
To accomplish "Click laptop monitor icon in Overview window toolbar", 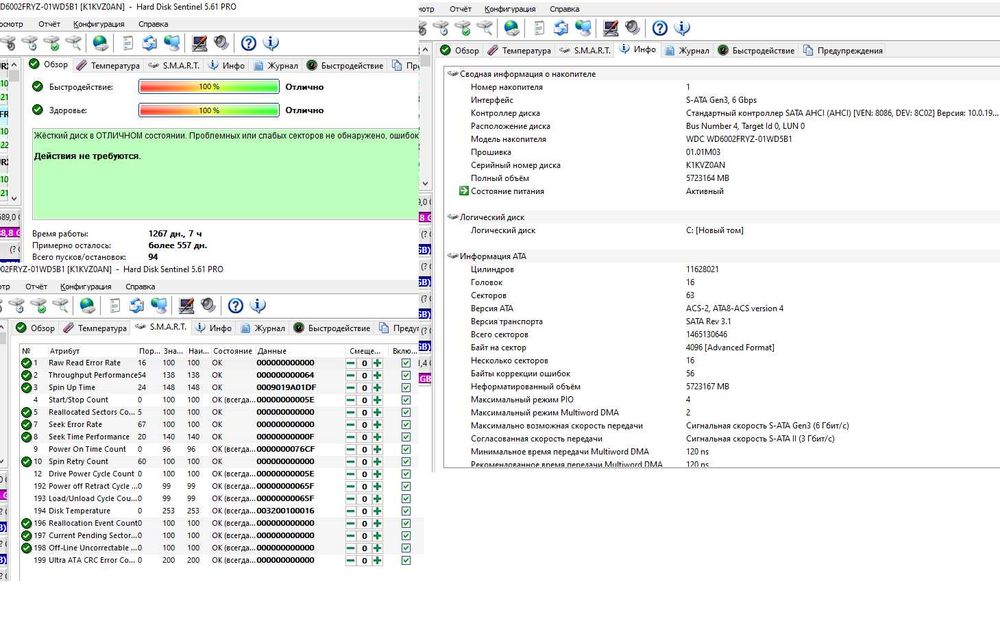I will (x=199, y=43).
